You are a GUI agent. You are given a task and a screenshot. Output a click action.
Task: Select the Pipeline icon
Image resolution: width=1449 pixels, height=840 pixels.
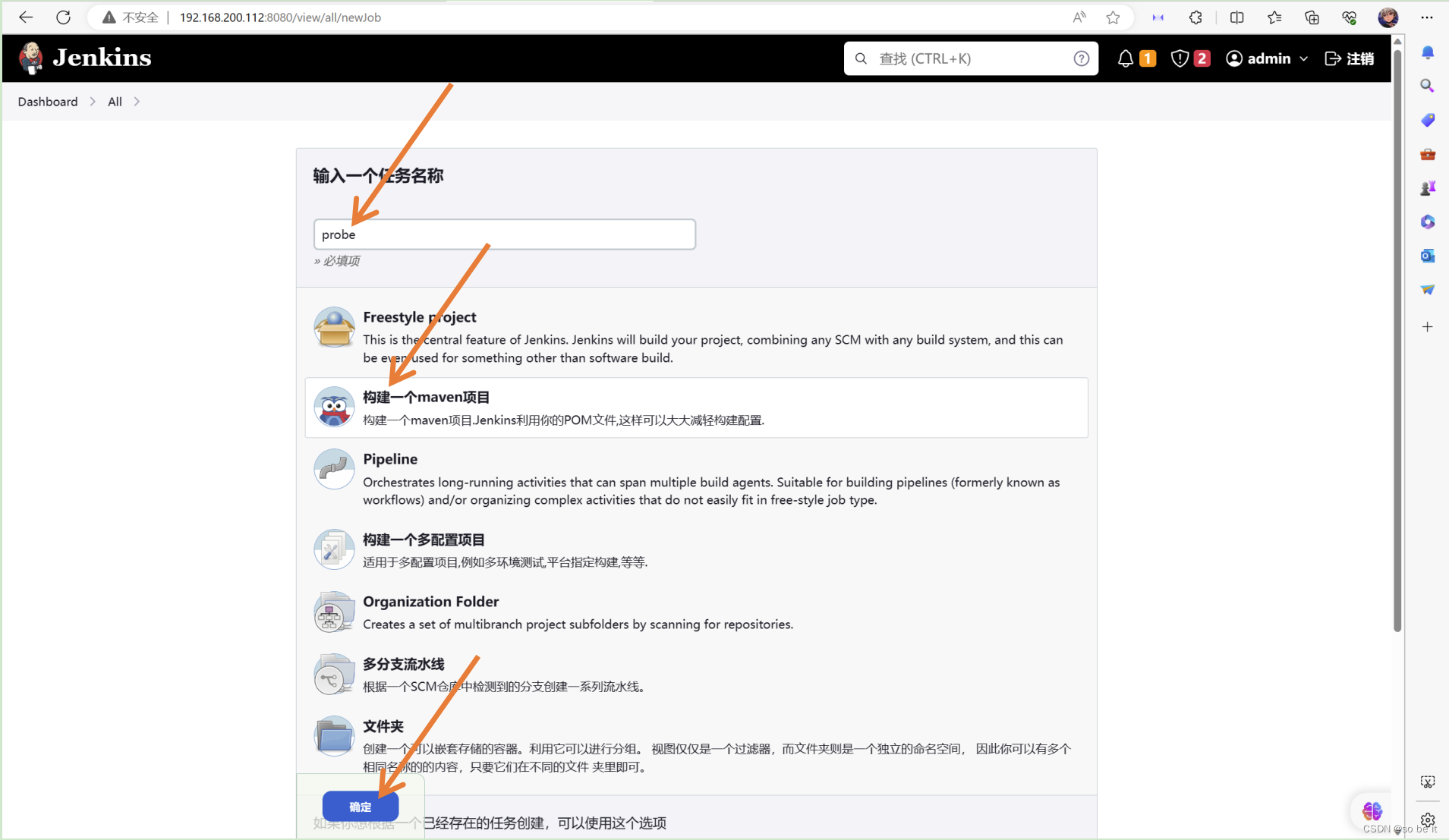coord(334,469)
